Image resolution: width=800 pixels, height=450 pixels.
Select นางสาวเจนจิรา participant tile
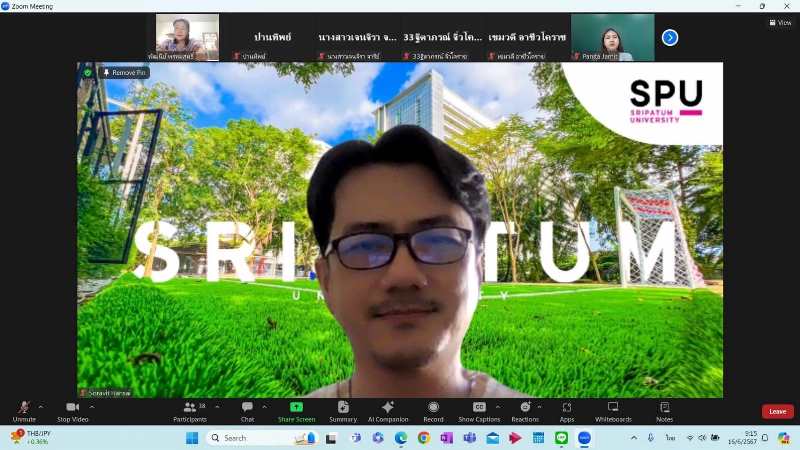[357, 38]
